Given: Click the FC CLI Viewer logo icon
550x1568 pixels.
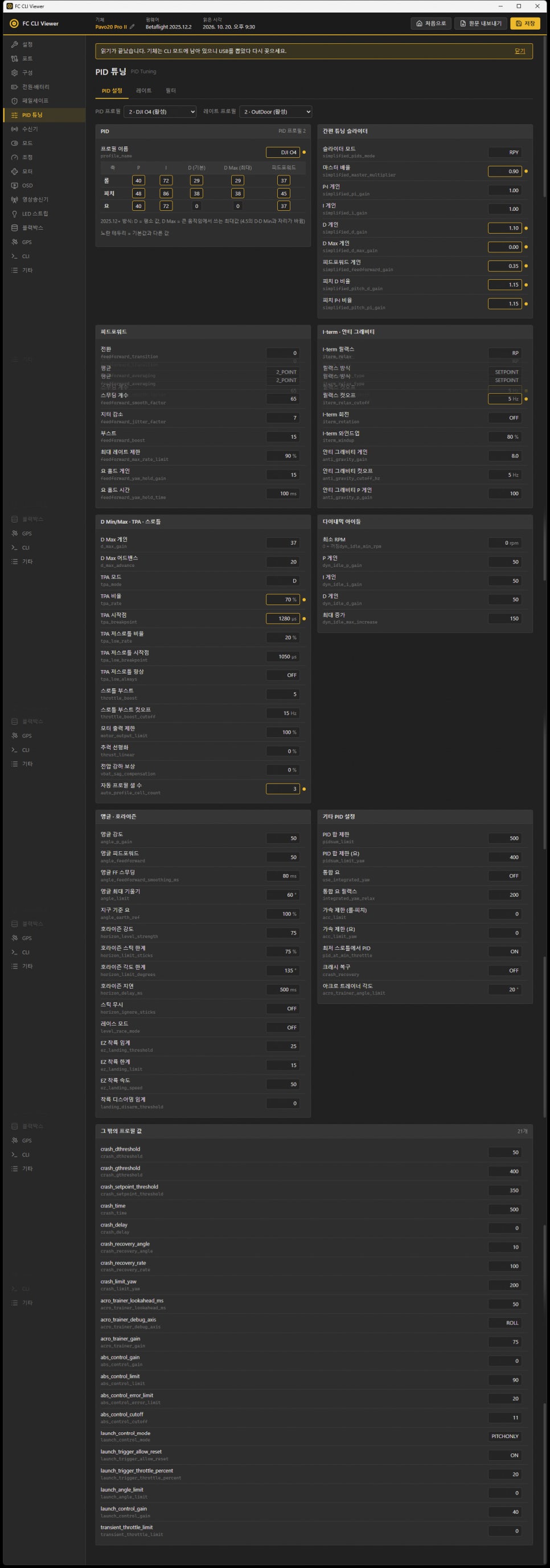Looking at the screenshot, I should pyautogui.click(x=14, y=23).
